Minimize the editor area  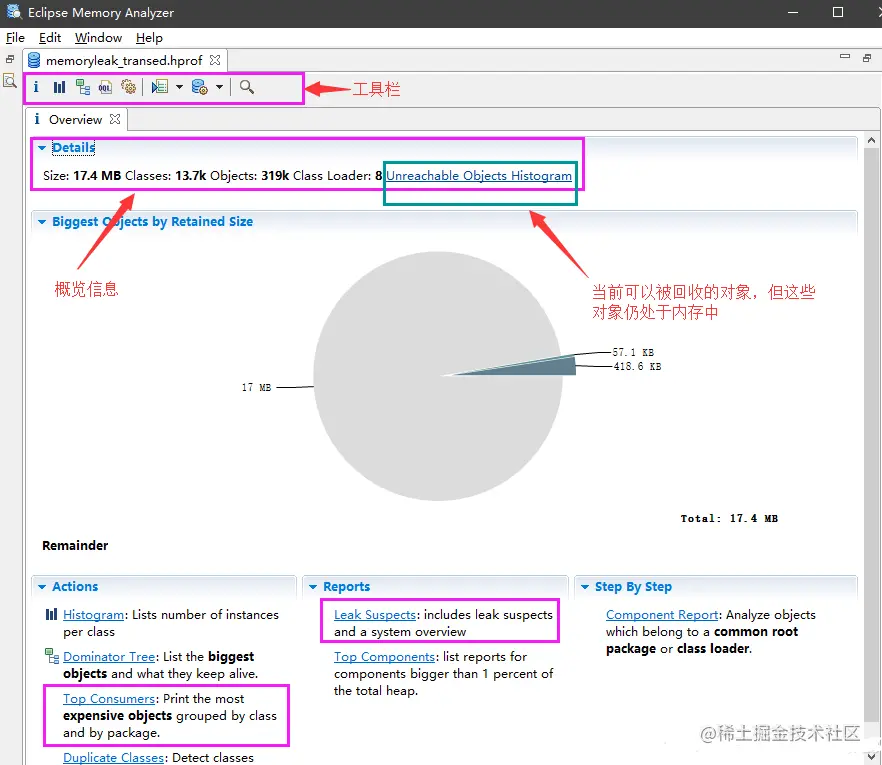[844, 57]
